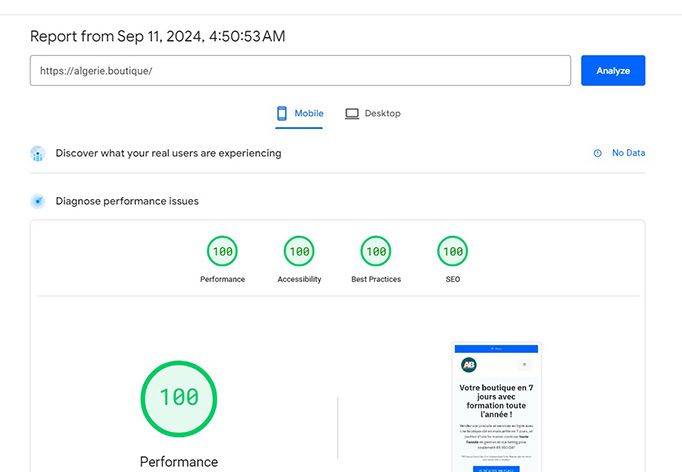Click the report timestamp heading
Viewport: 682px width, 472px height.
(x=159, y=36)
